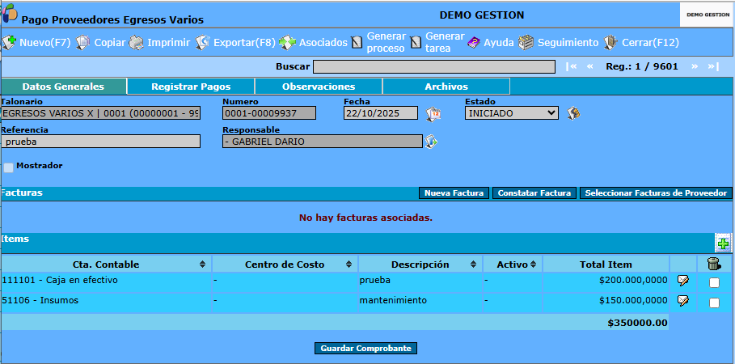The image size is (735, 364).
Task: Click the Cerrar(F12) icon
Action: [x=610, y=43]
